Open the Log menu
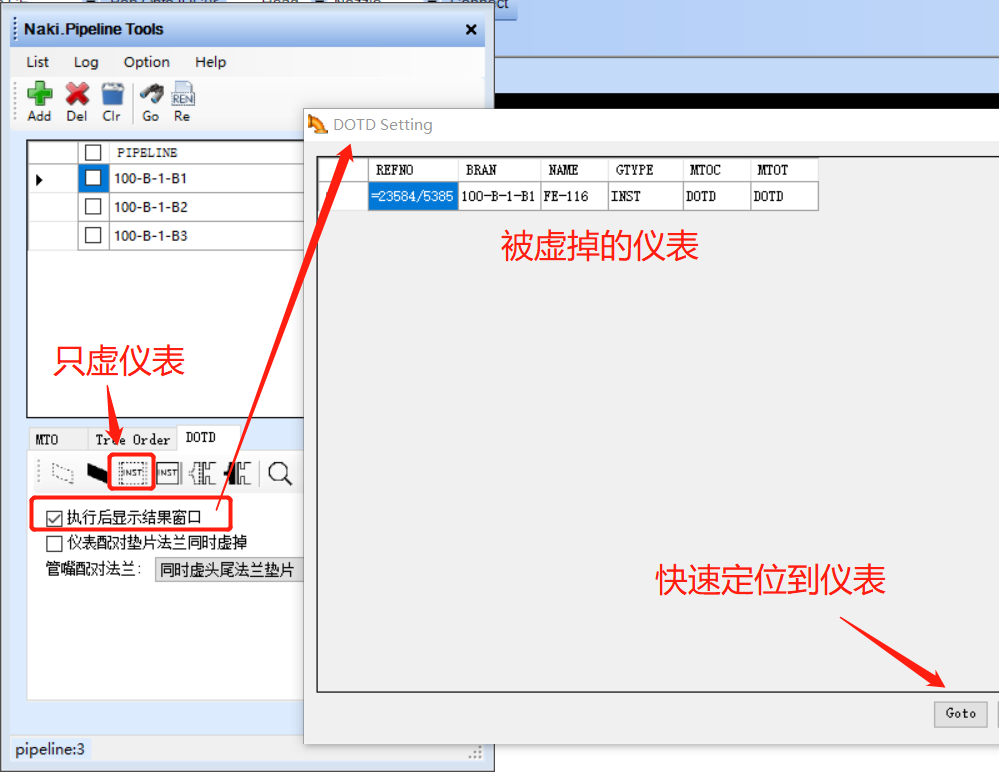 85,62
